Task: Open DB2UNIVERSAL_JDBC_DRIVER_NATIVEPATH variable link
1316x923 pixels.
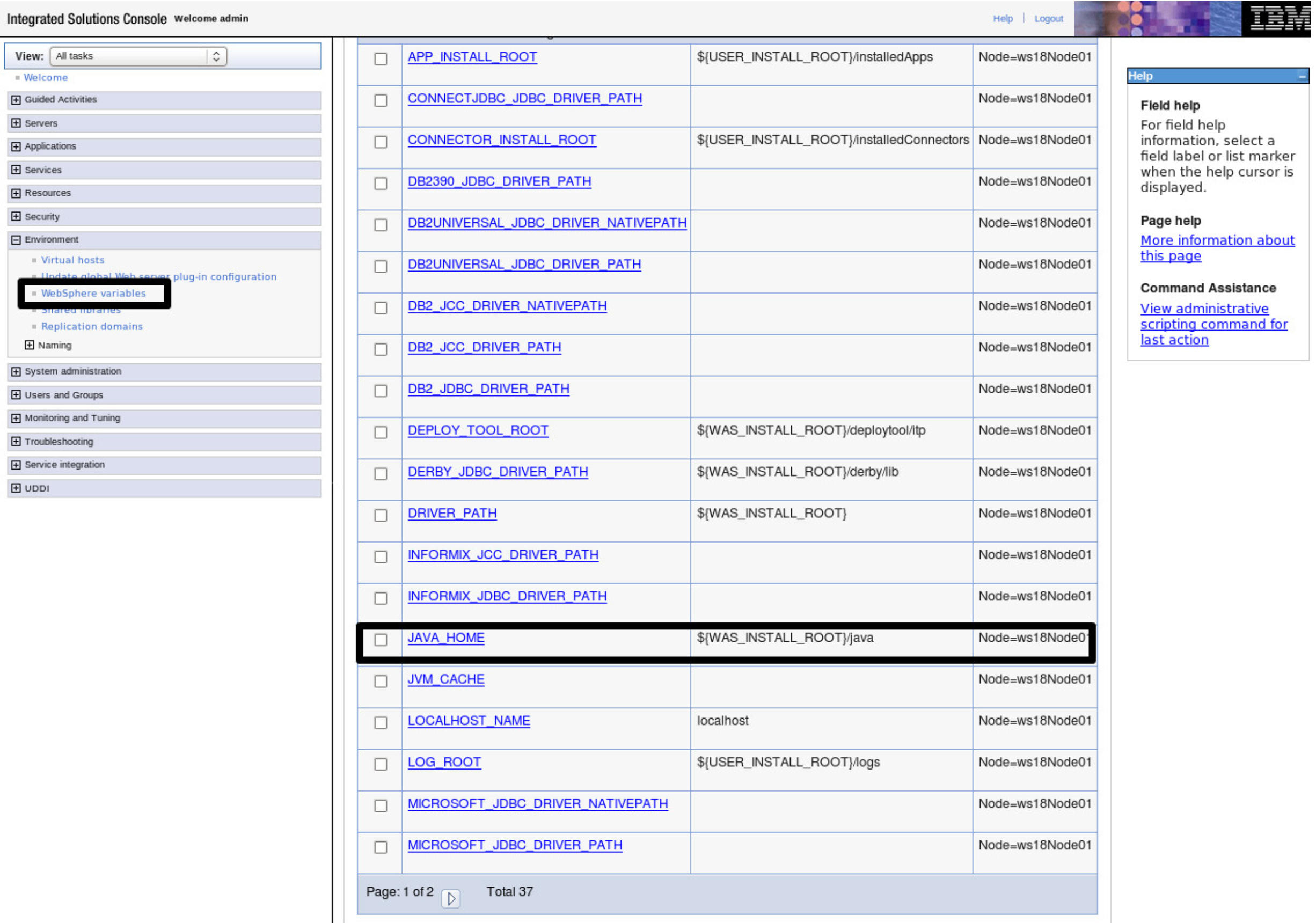Action: pos(547,223)
